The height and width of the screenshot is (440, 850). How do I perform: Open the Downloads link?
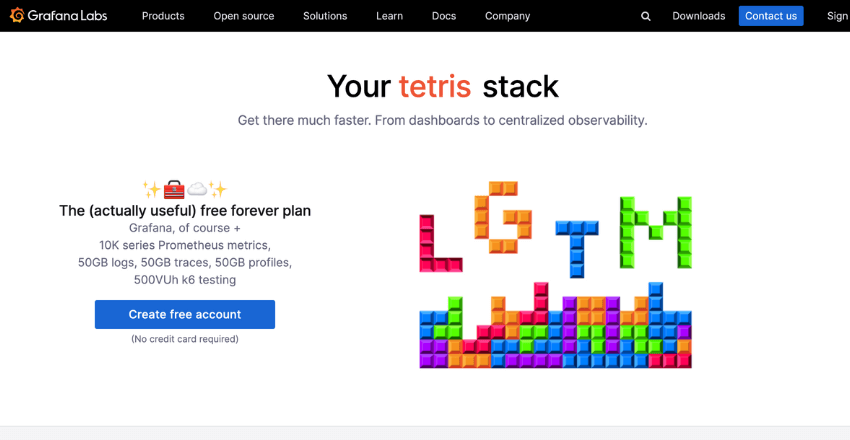pos(699,16)
